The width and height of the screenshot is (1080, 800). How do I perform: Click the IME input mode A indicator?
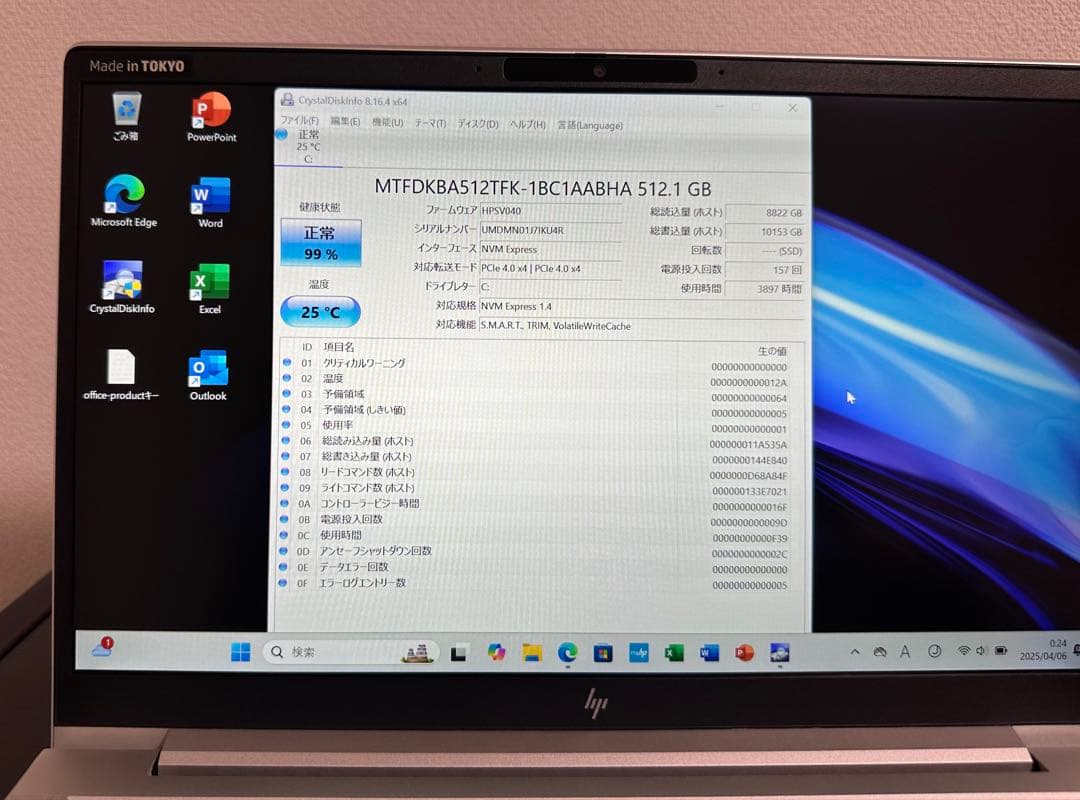click(905, 652)
